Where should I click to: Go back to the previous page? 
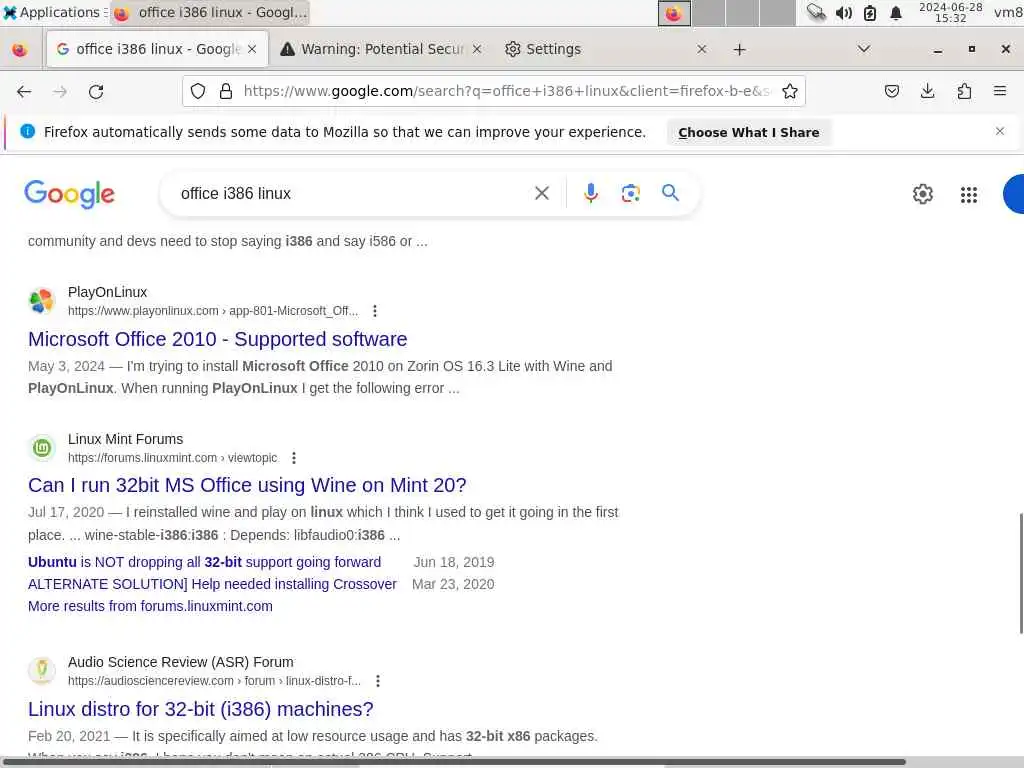24,92
